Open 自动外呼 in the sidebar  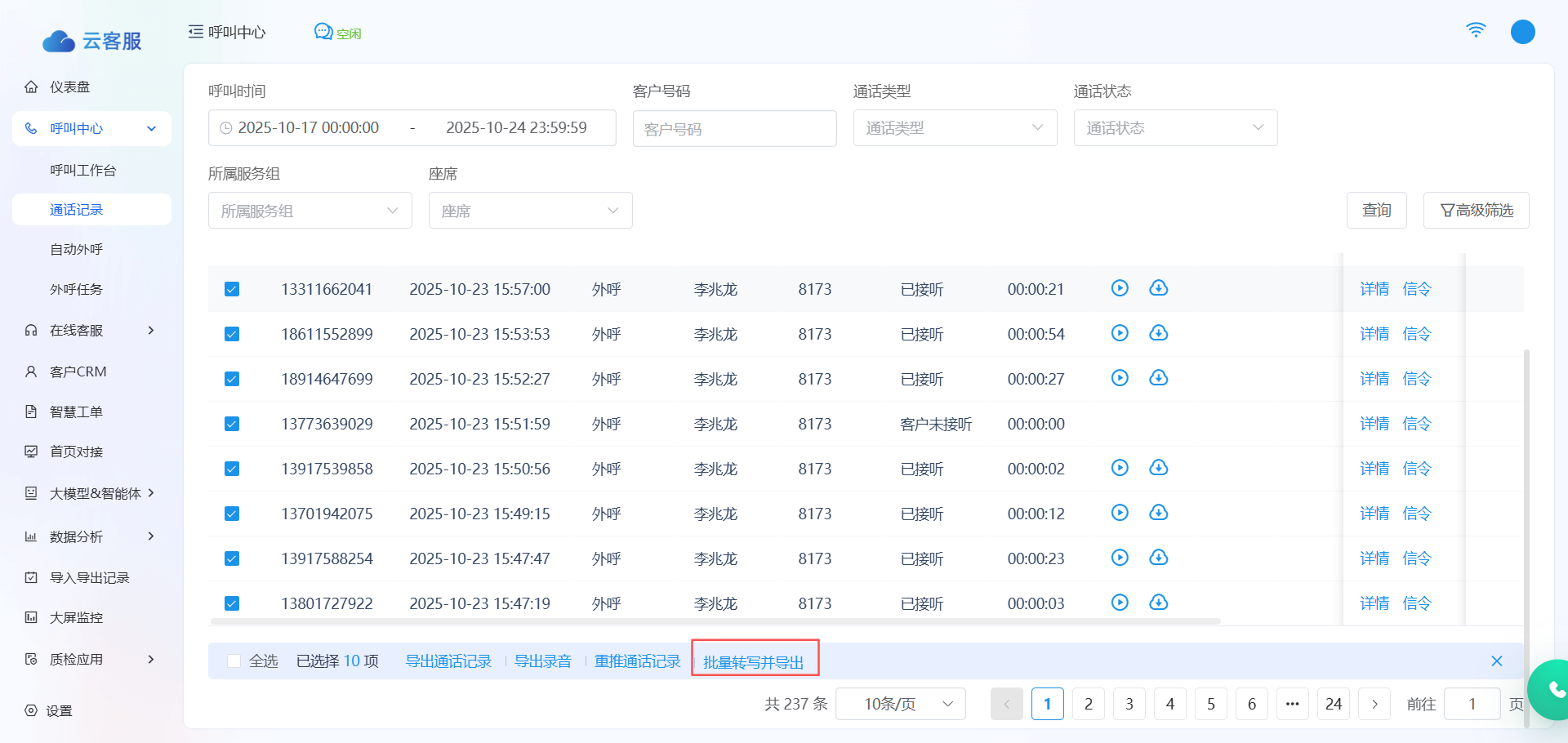(77, 250)
